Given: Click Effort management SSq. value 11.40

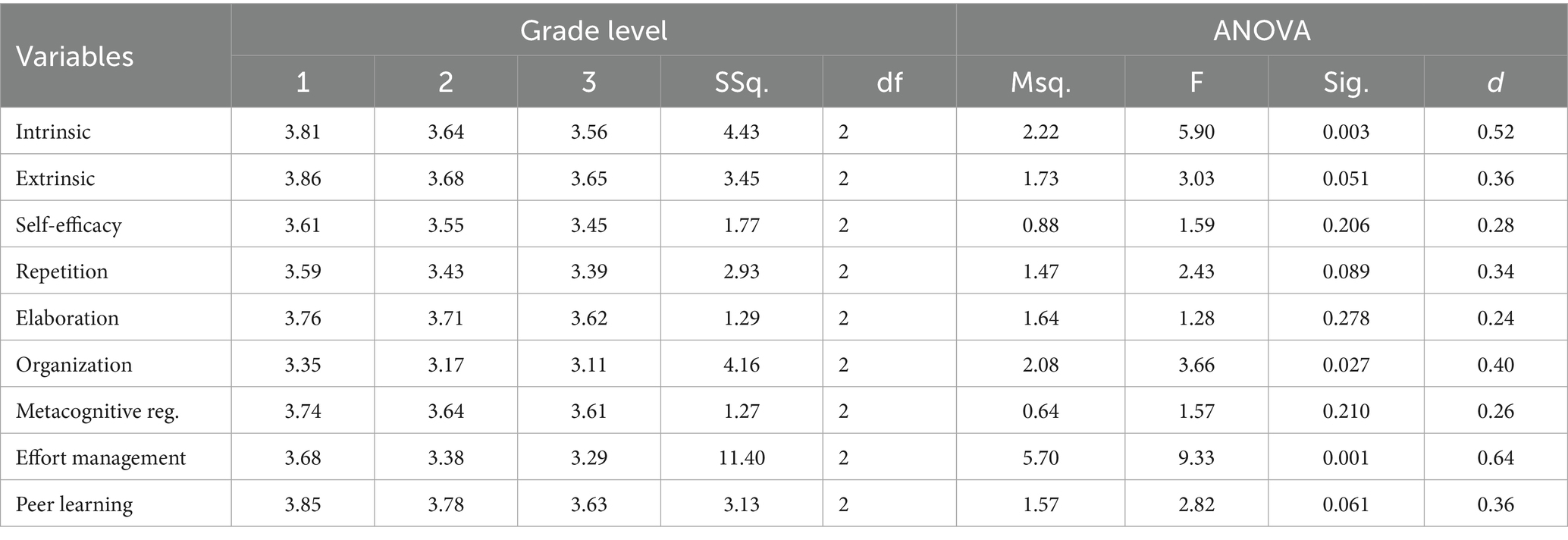Looking at the screenshot, I should [x=741, y=458].
